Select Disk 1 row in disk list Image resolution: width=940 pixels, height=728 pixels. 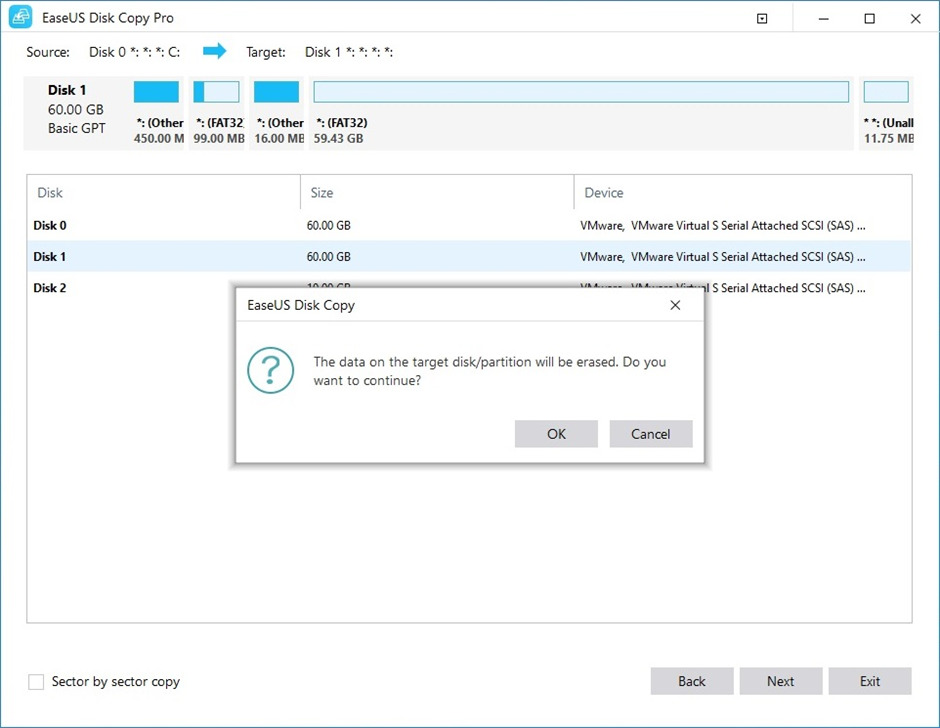[x=468, y=257]
